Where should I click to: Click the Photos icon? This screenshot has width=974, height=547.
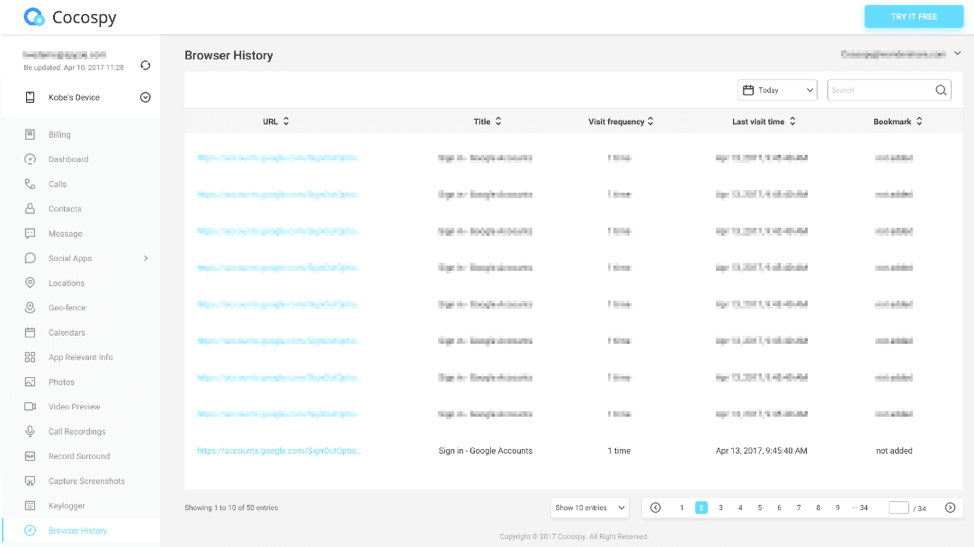click(30, 382)
